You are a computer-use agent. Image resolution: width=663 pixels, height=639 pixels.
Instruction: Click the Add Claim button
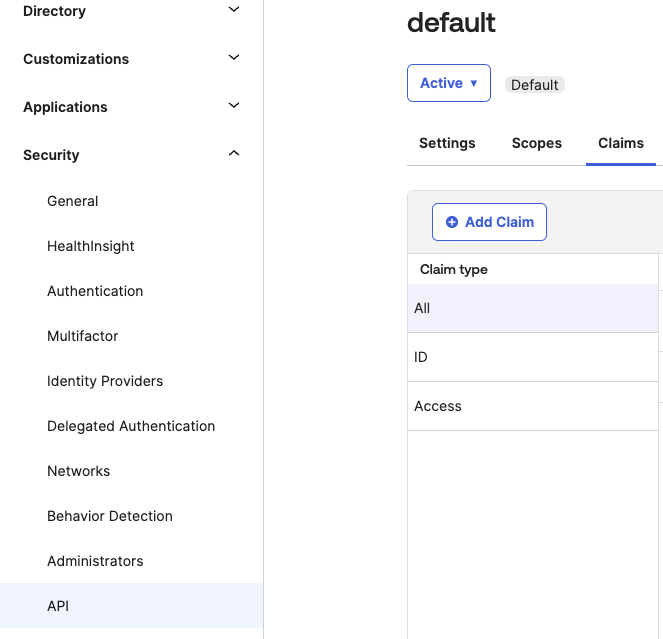489,222
